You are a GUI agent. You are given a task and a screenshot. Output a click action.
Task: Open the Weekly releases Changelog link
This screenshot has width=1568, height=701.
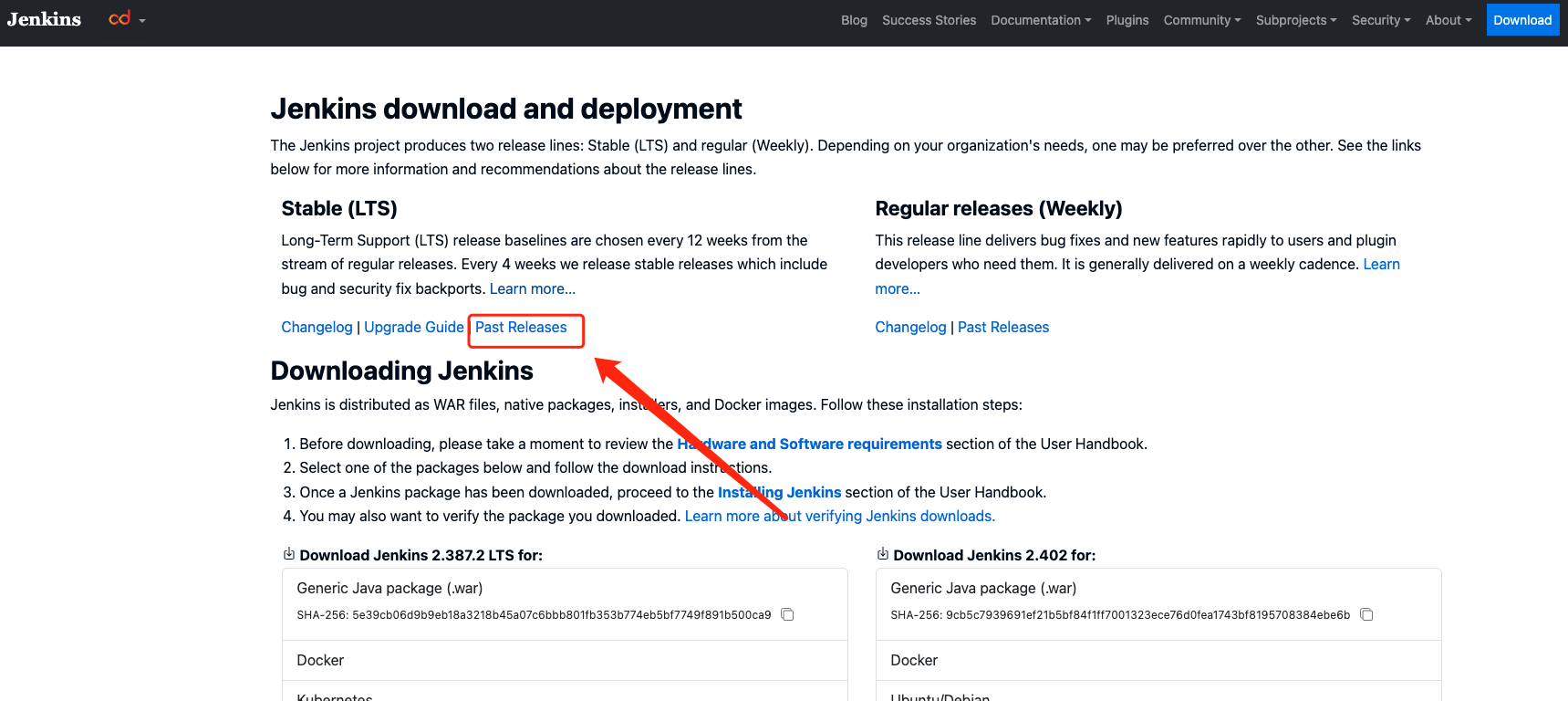(910, 327)
